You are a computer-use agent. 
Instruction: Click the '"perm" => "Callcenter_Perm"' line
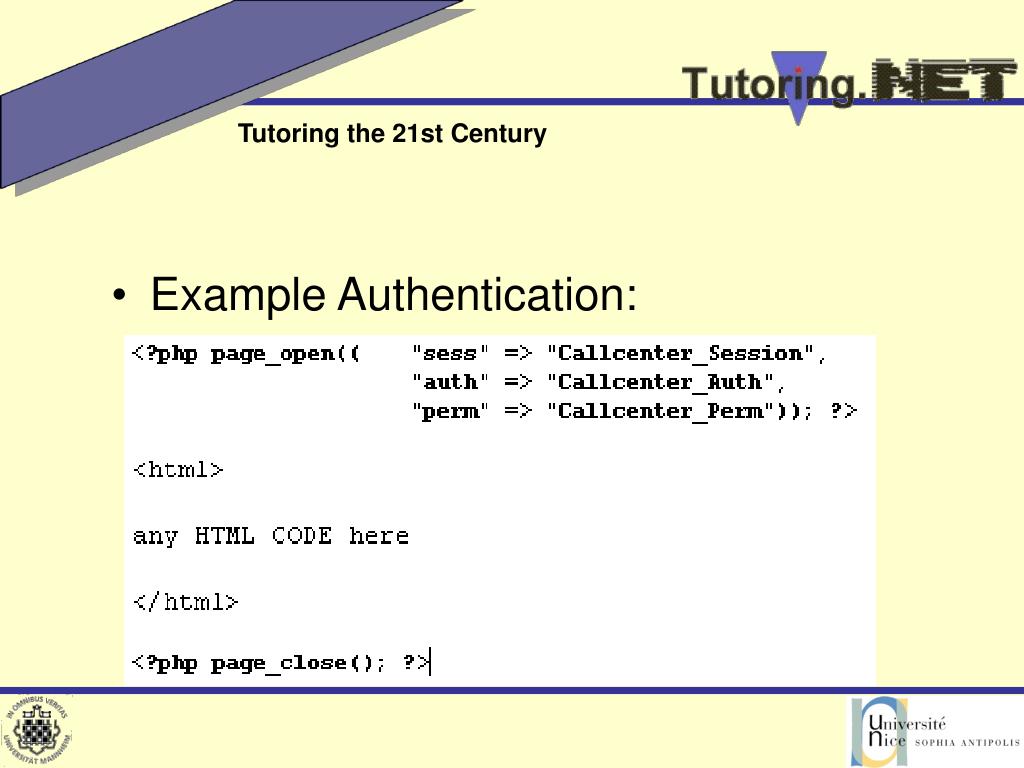[633, 411]
